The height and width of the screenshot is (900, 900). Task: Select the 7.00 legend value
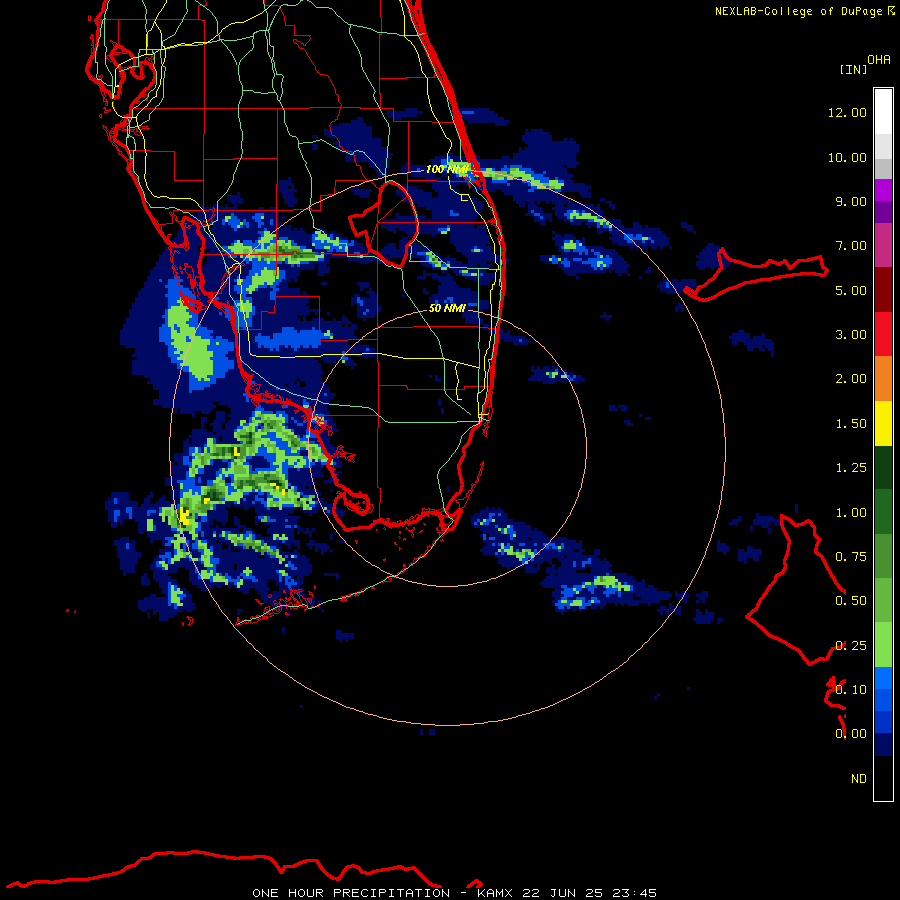pos(851,246)
